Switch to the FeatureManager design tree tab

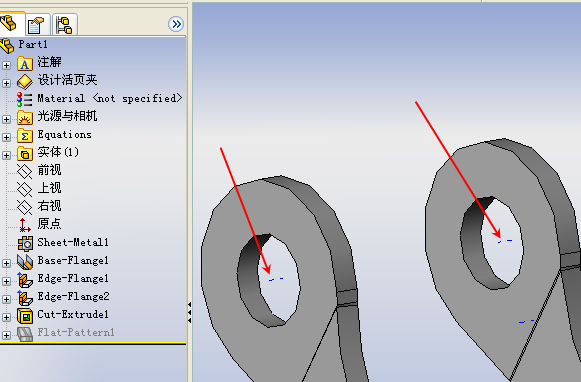[x=9, y=23]
